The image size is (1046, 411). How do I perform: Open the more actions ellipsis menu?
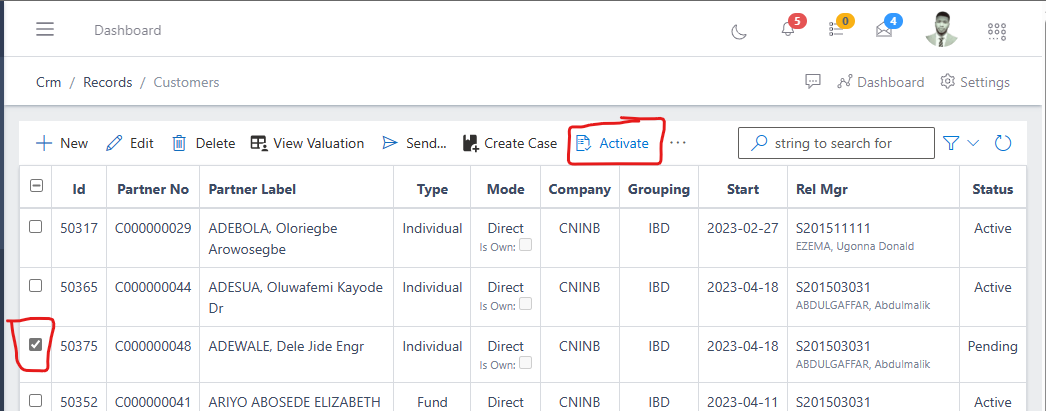click(x=678, y=143)
